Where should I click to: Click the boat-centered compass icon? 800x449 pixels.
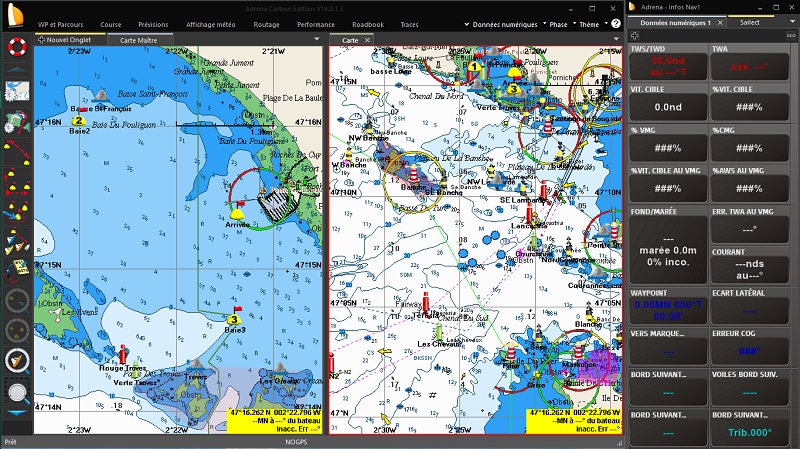(x=17, y=361)
